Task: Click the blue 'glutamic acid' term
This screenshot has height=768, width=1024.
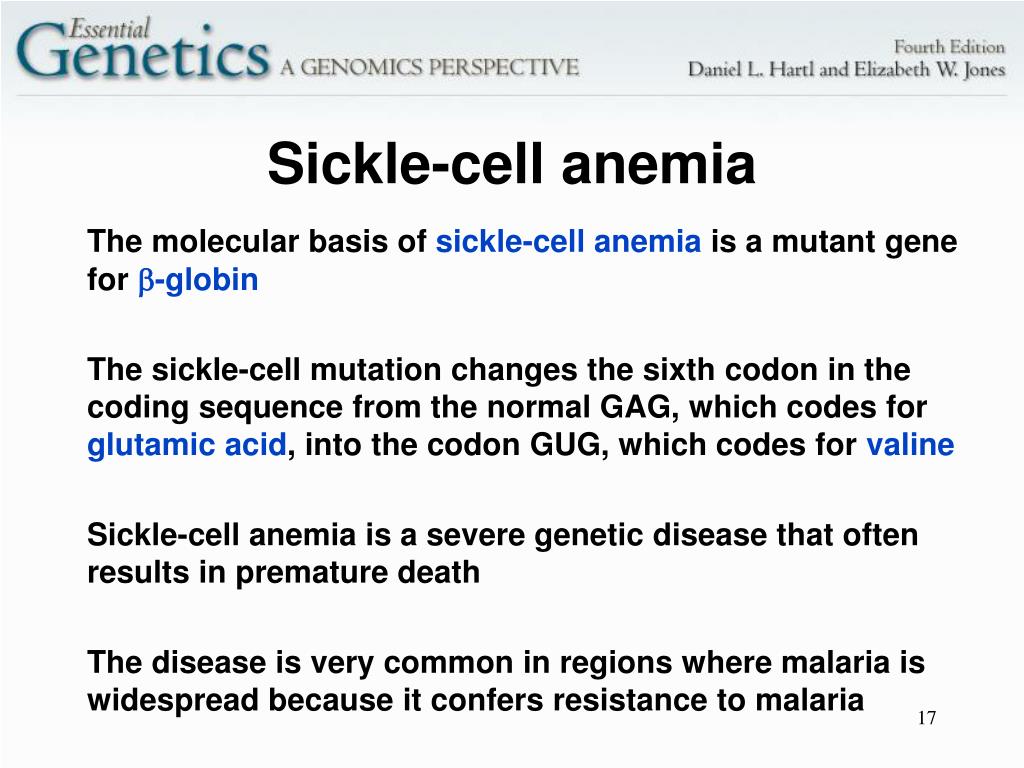Action: coord(187,445)
